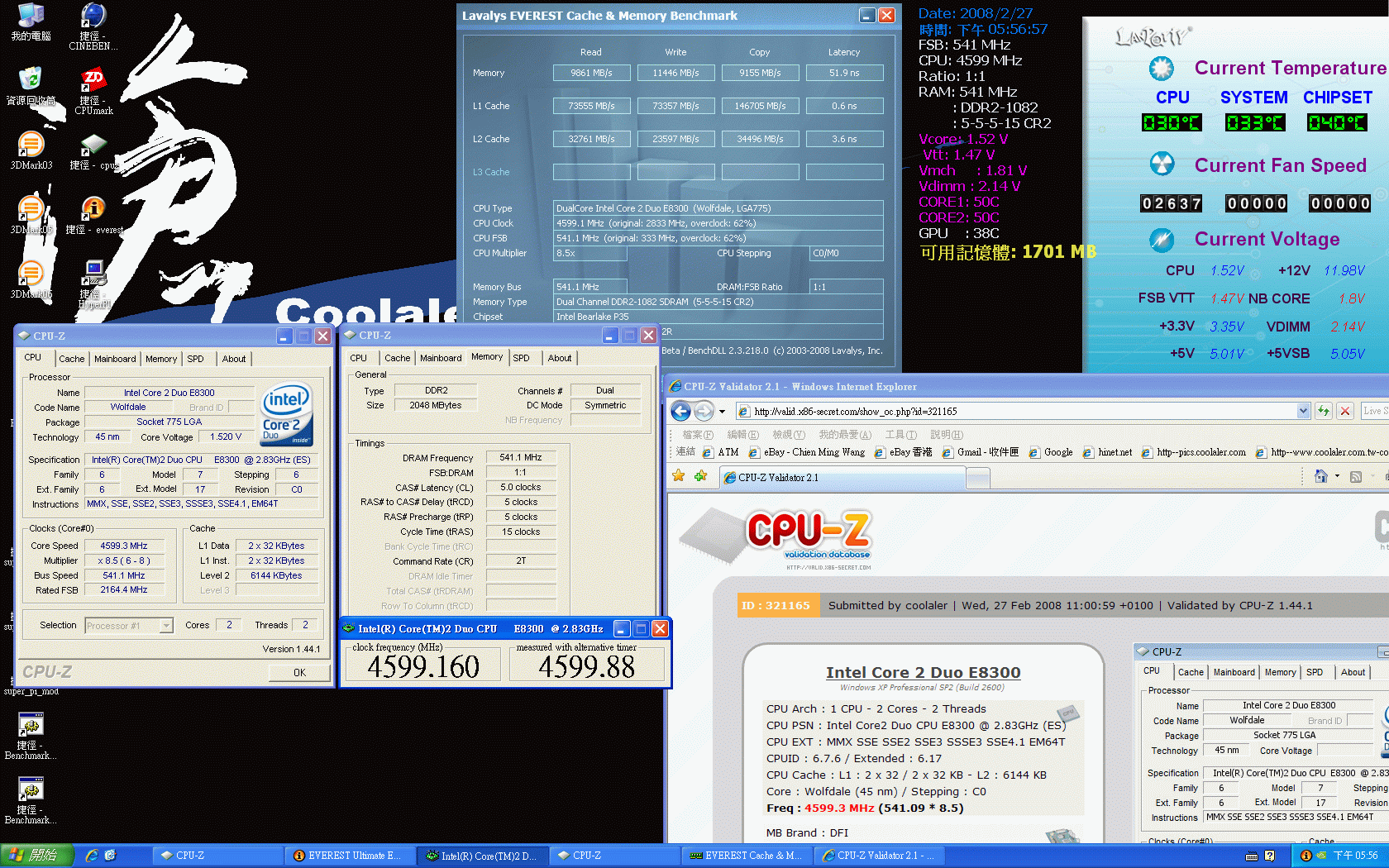Open the Back/Forward recent pages dropdown arrow
Image resolution: width=1389 pixels, height=868 pixels.
[x=722, y=411]
